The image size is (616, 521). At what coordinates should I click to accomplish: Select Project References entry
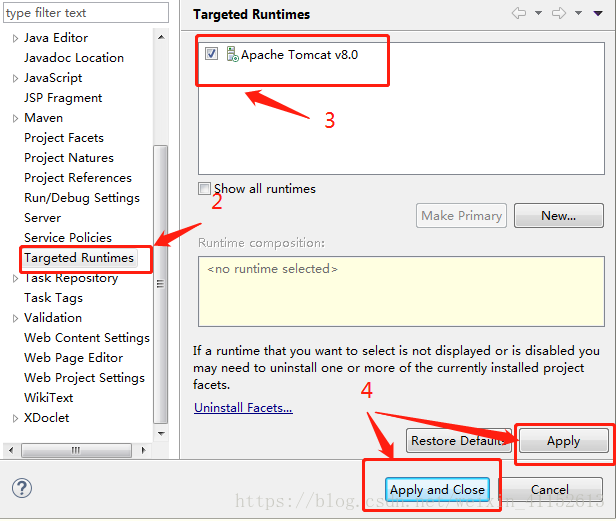click(x=78, y=178)
